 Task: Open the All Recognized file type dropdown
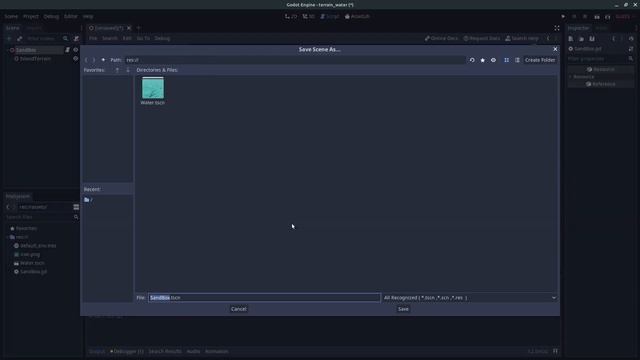tap(469, 298)
